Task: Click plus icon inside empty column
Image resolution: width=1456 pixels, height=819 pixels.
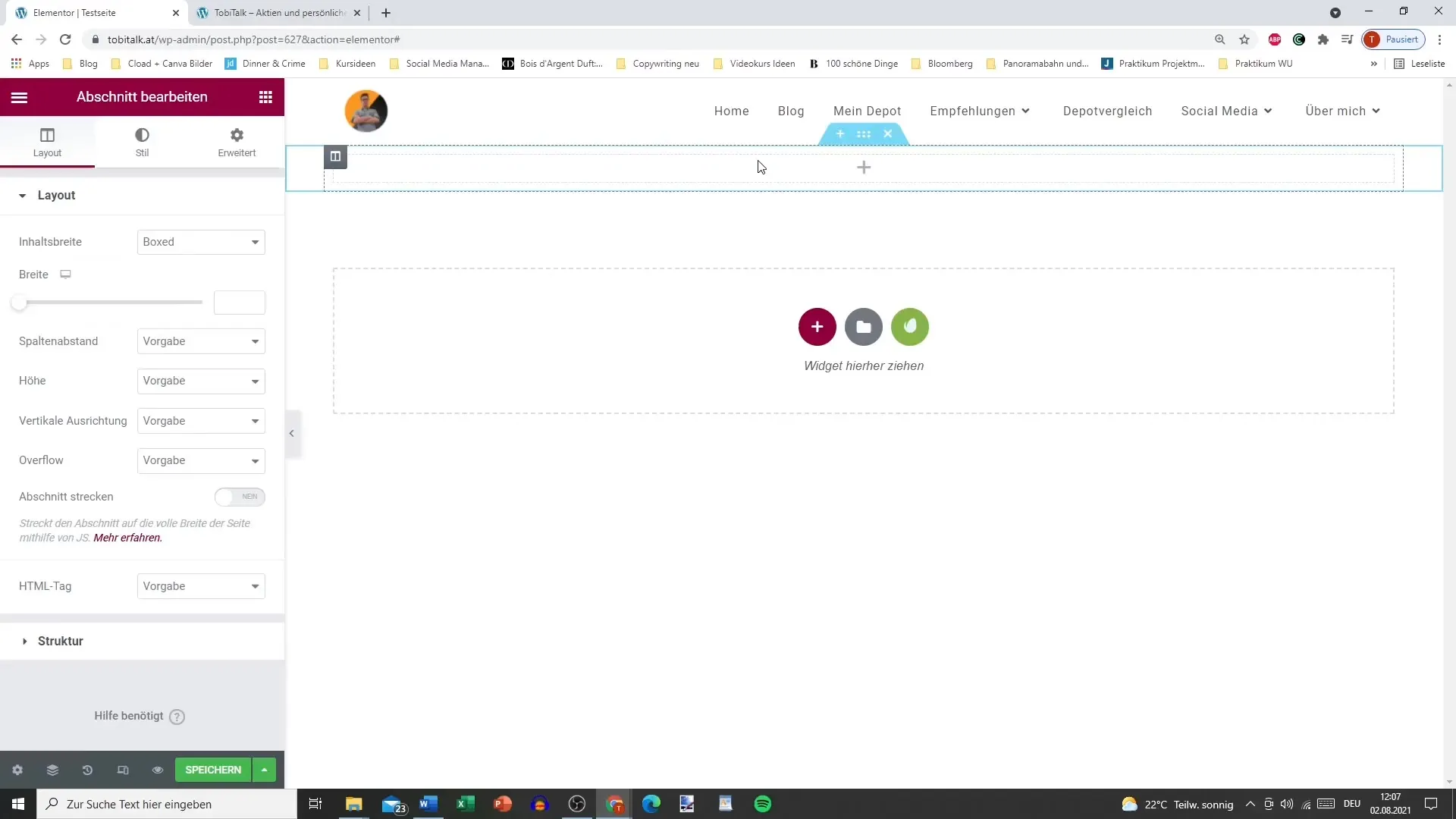Action: coord(864,167)
